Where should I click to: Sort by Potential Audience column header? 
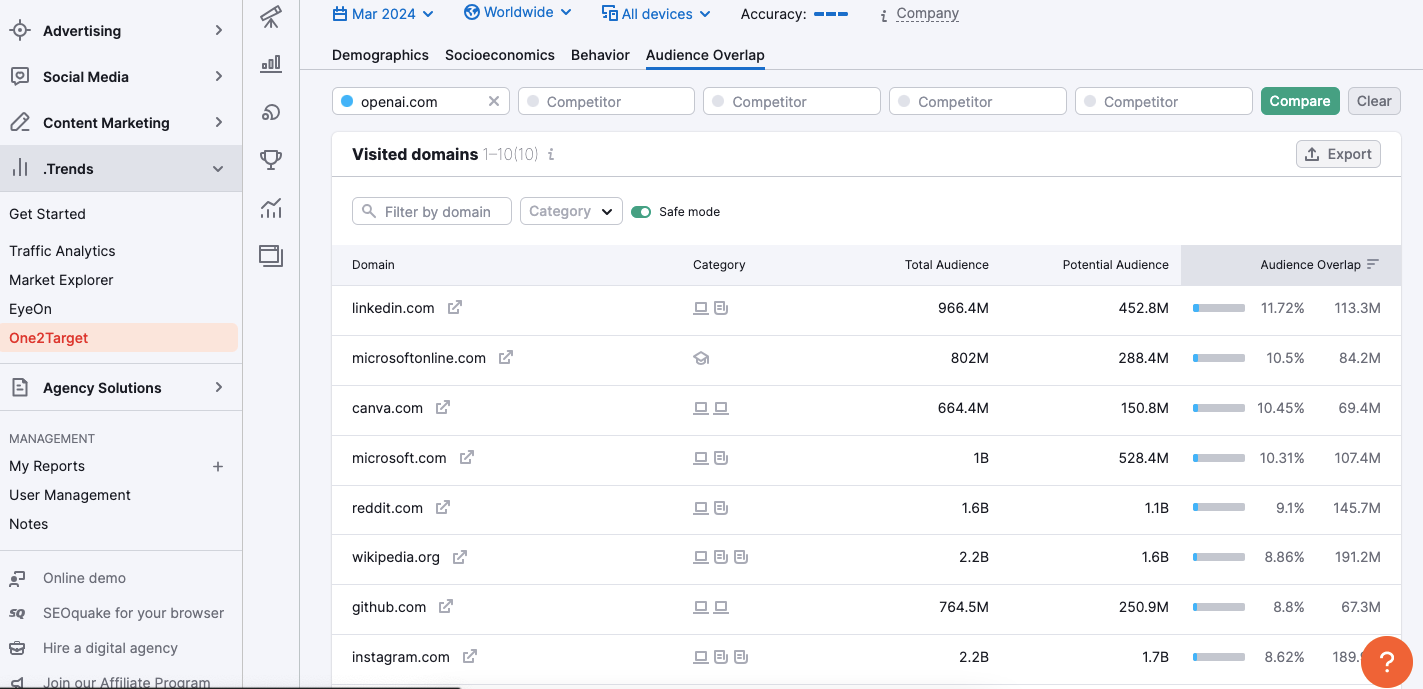pos(1116,265)
